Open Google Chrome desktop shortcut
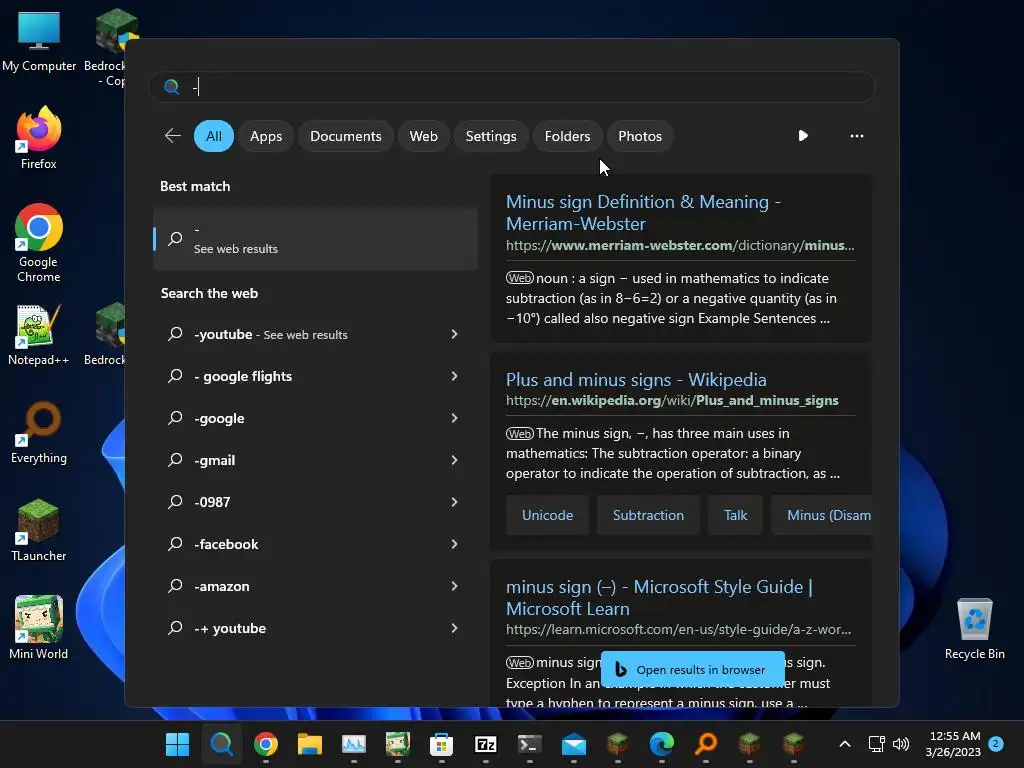Screen dimensions: 1024x768 click(39, 243)
